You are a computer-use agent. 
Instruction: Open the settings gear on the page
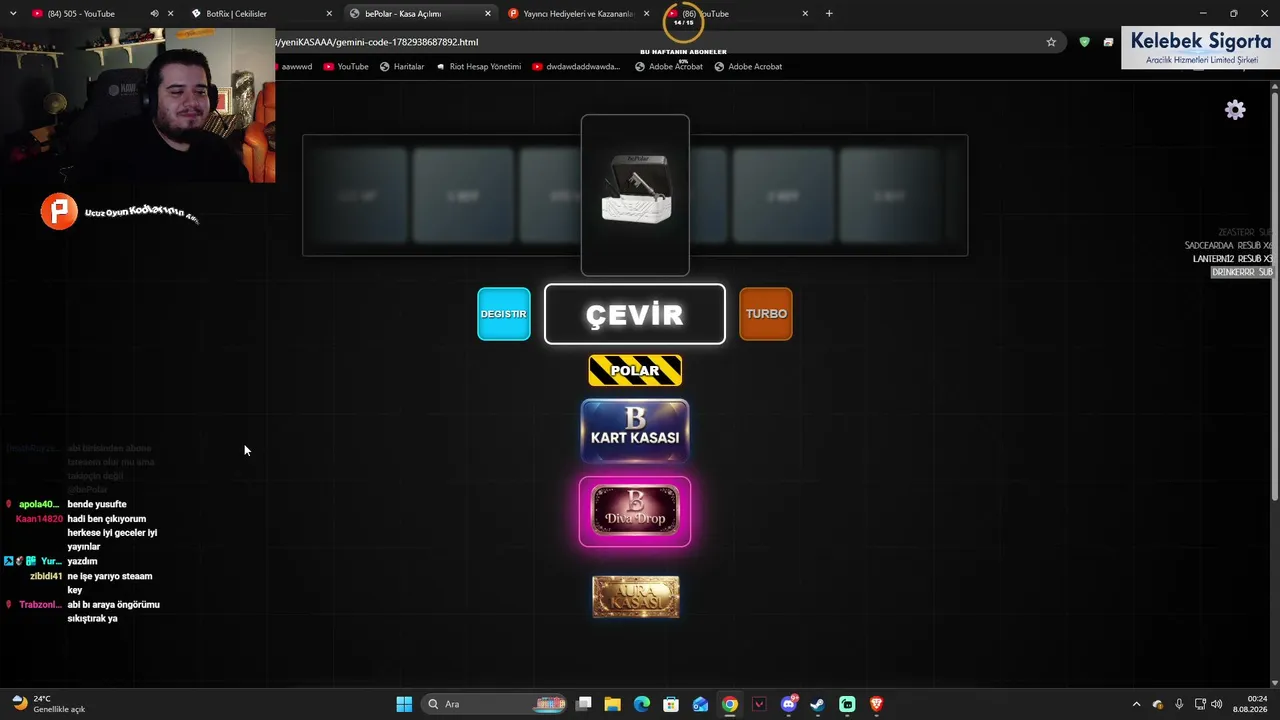click(x=1235, y=110)
